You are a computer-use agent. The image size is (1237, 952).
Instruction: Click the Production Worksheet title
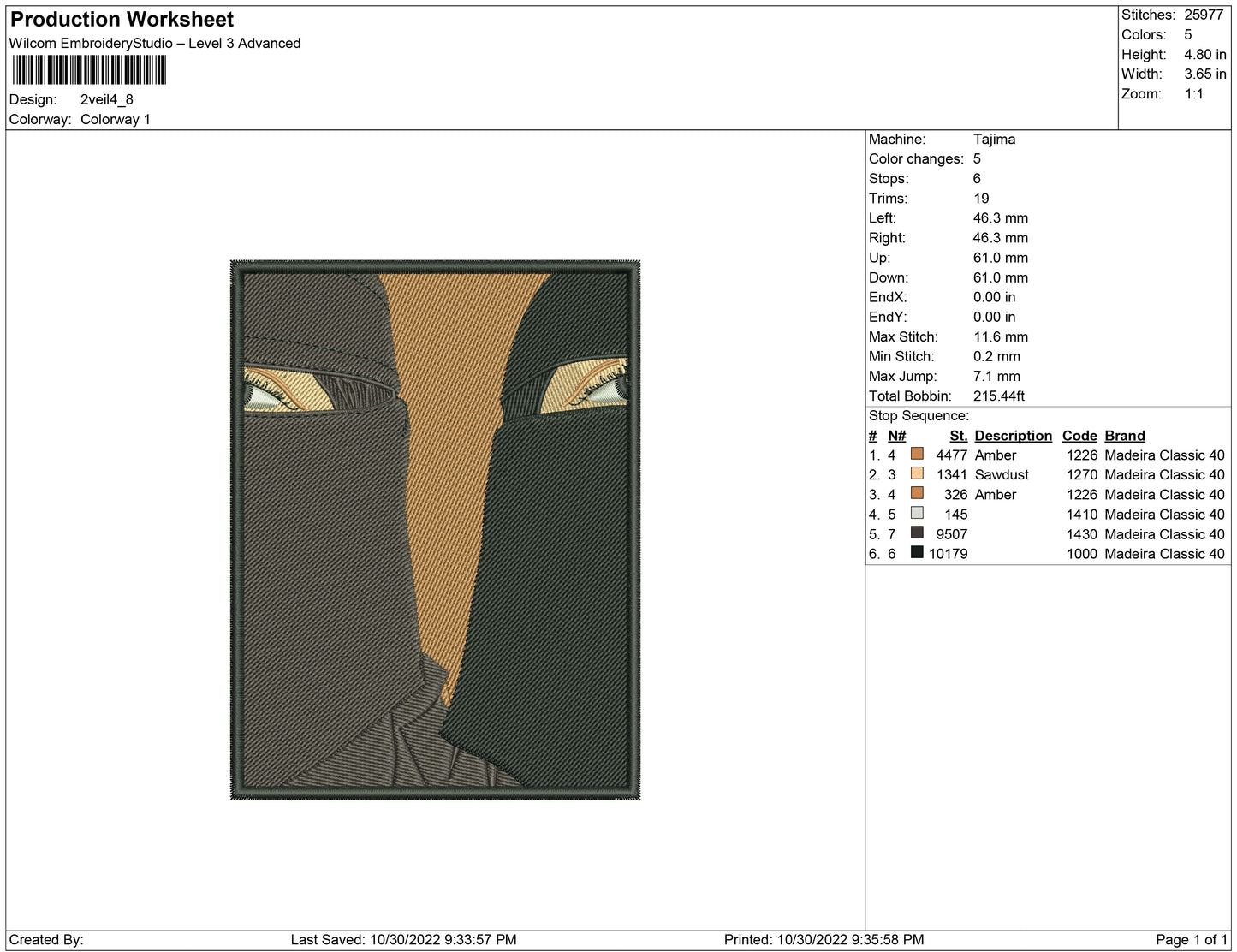coord(122,19)
